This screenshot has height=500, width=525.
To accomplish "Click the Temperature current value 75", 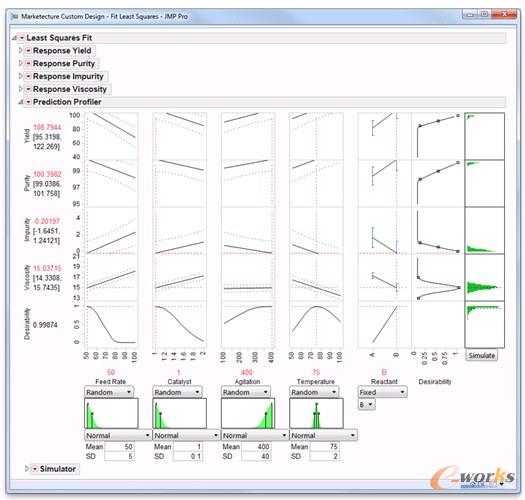I will point(316,372).
